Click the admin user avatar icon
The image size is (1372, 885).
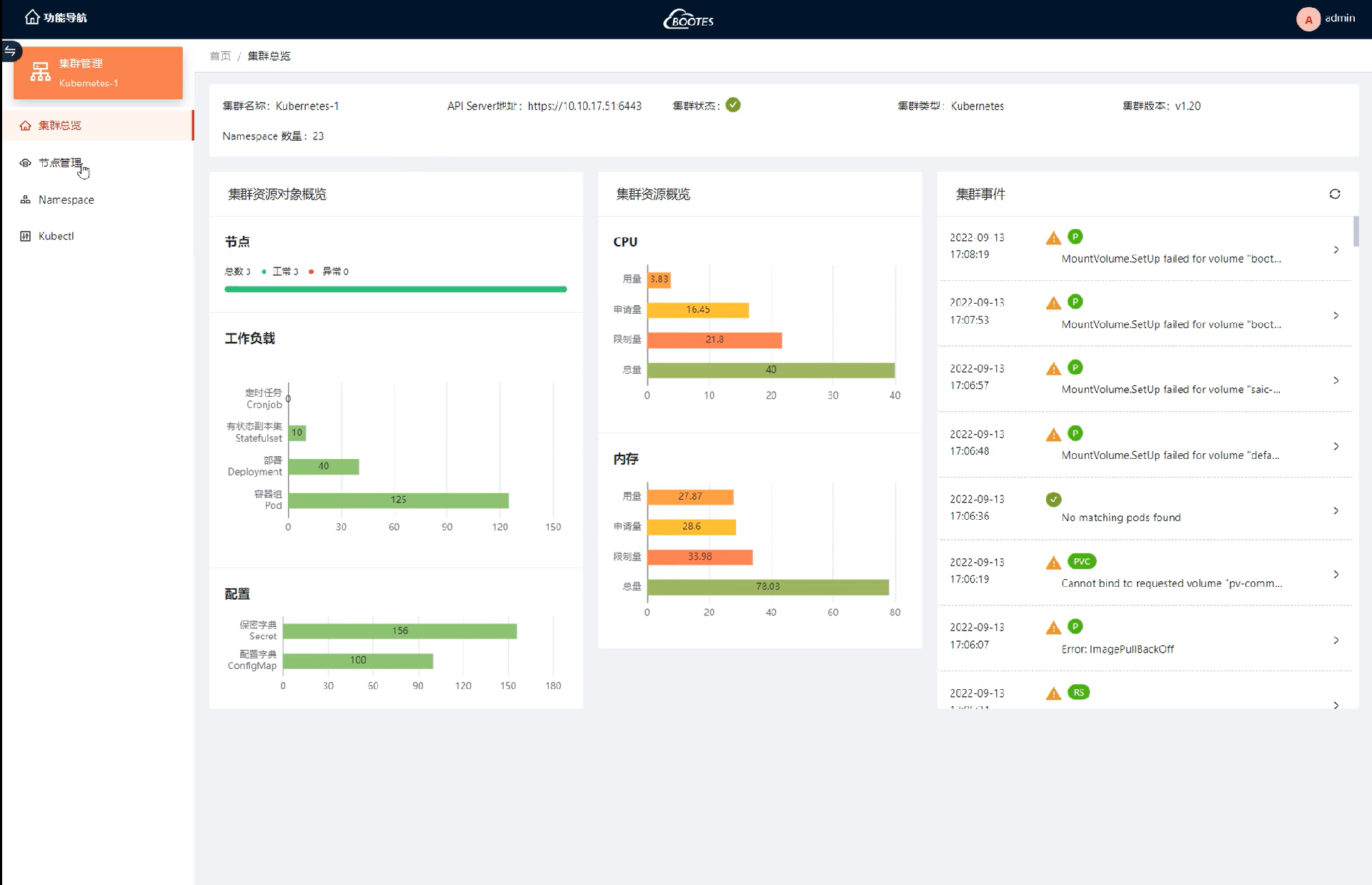(x=1308, y=19)
